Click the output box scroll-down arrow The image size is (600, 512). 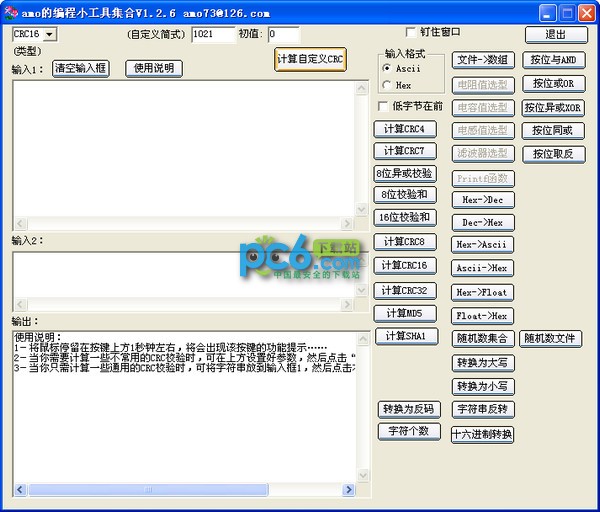pos(363,476)
